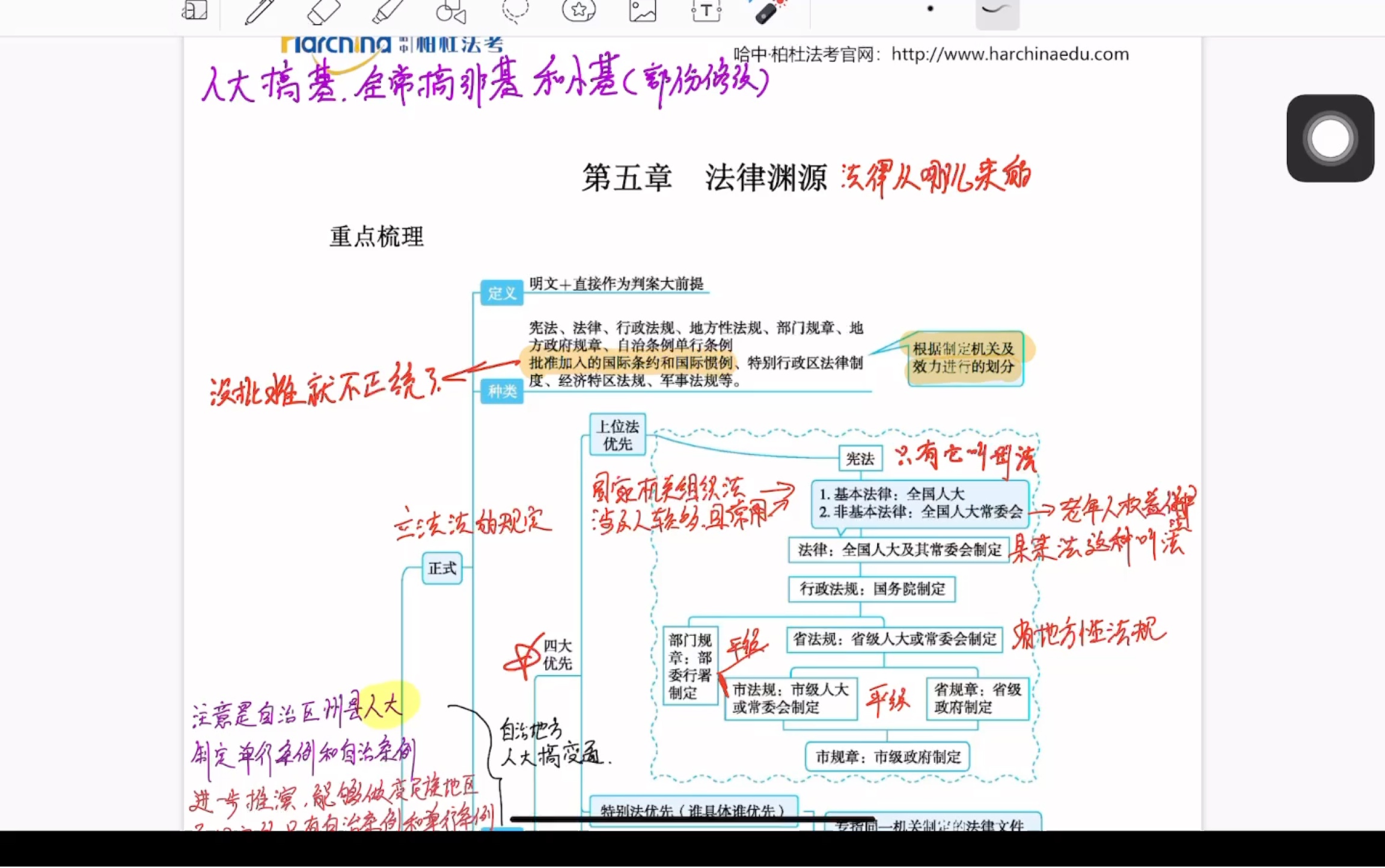The image size is (1385, 868).
Task: Click the 根据制定机关及效力进行的划分 callout
Action: coord(965,358)
